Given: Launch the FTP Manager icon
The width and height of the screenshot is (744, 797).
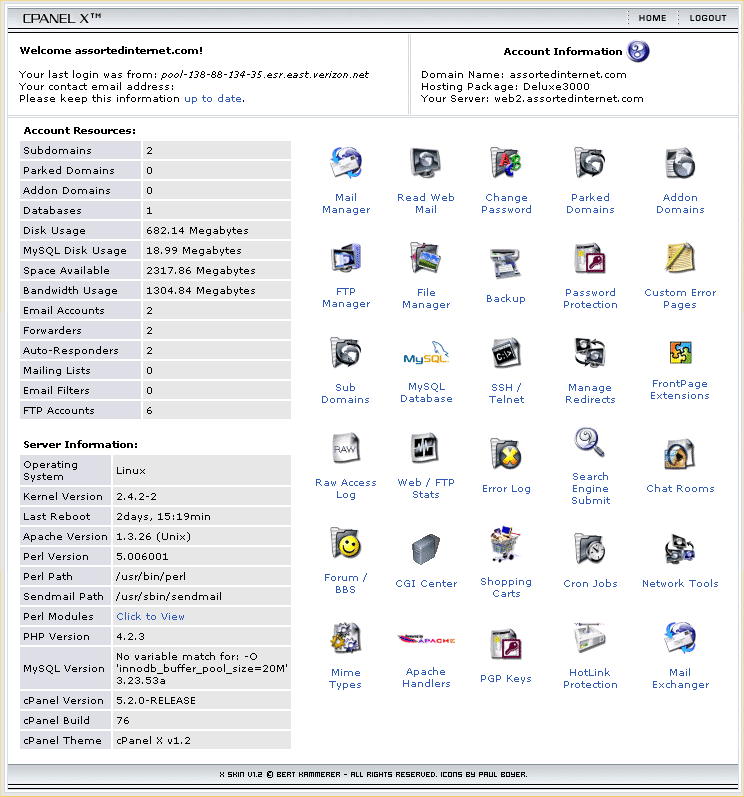Looking at the screenshot, I should (x=346, y=258).
